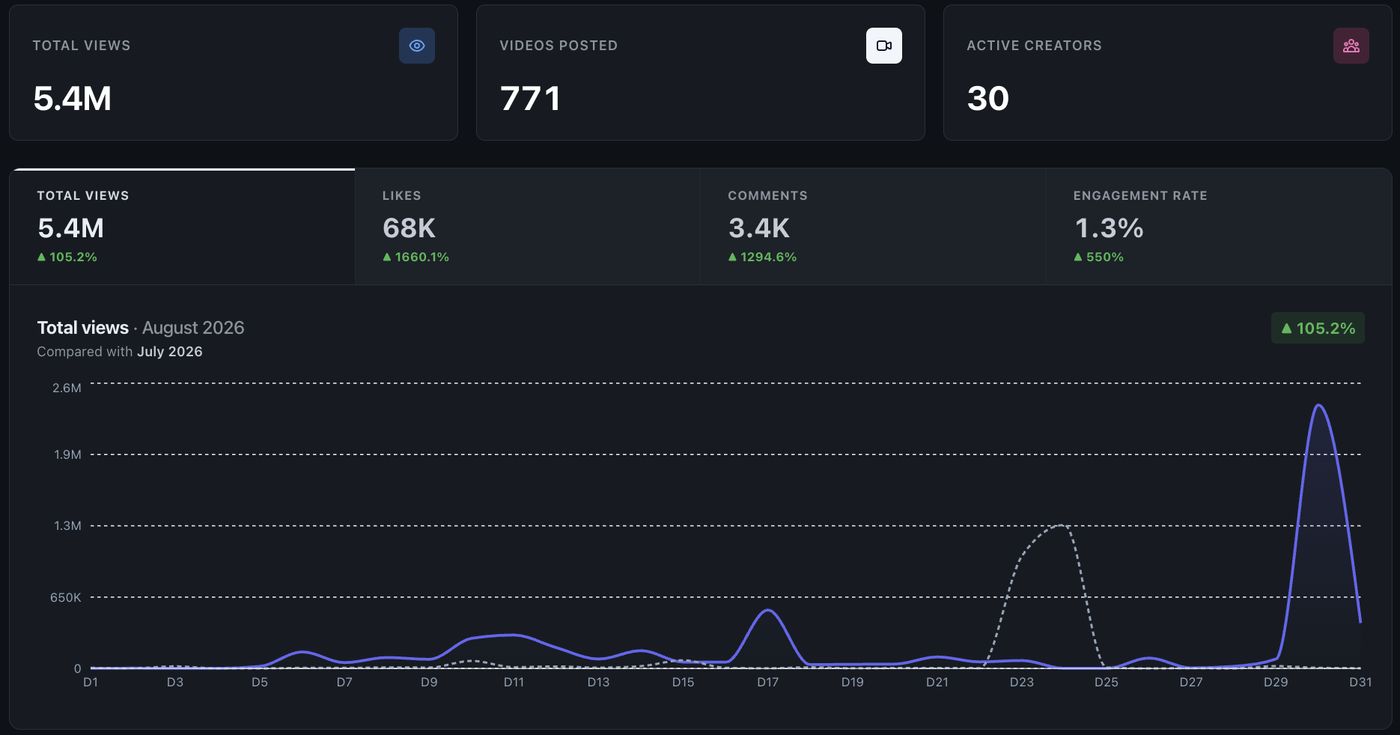Click the people icon on Active Creators card
This screenshot has height=735, width=1400.
click(1351, 46)
